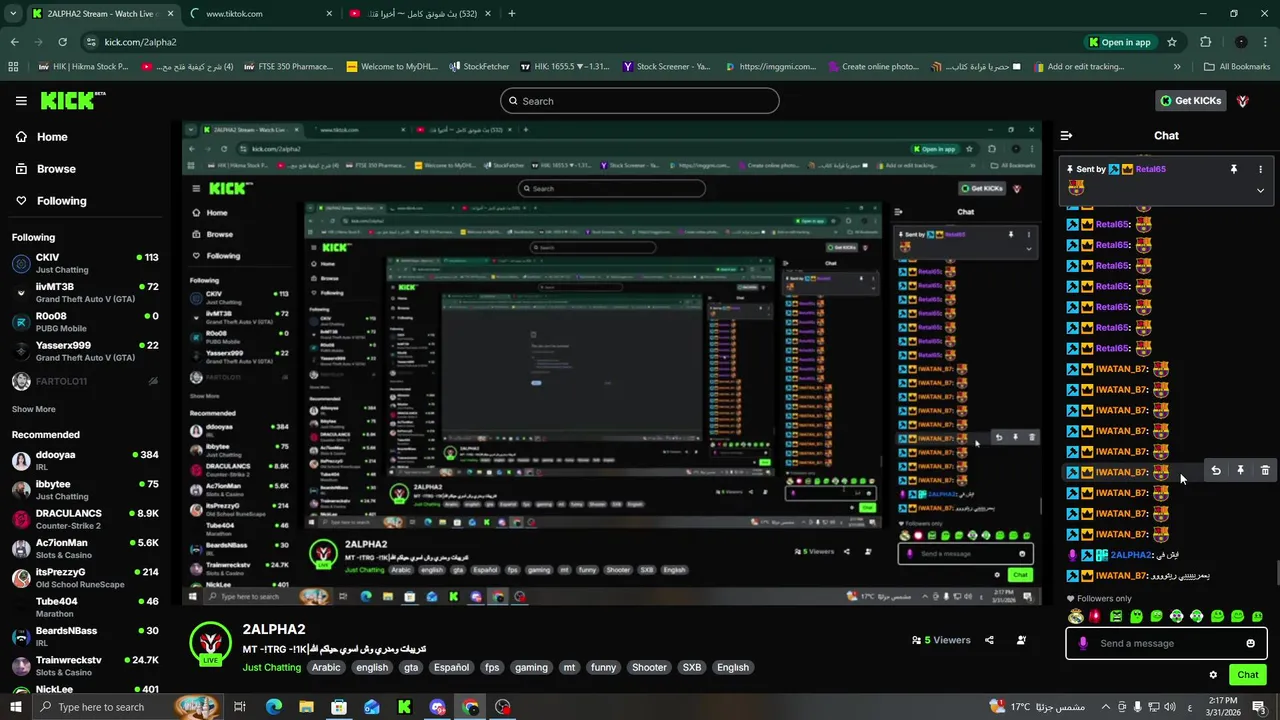Open the 2ALPHA2 channel avatar

click(211, 644)
